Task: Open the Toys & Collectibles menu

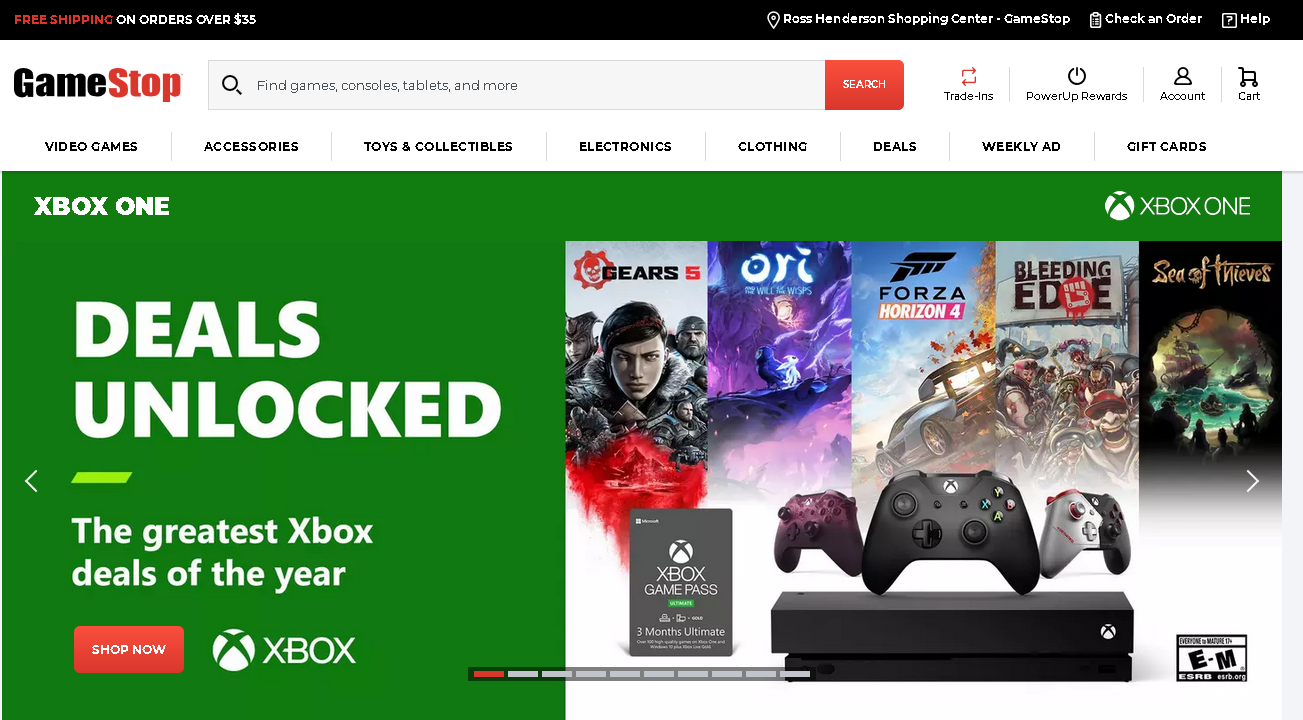Action: point(438,146)
